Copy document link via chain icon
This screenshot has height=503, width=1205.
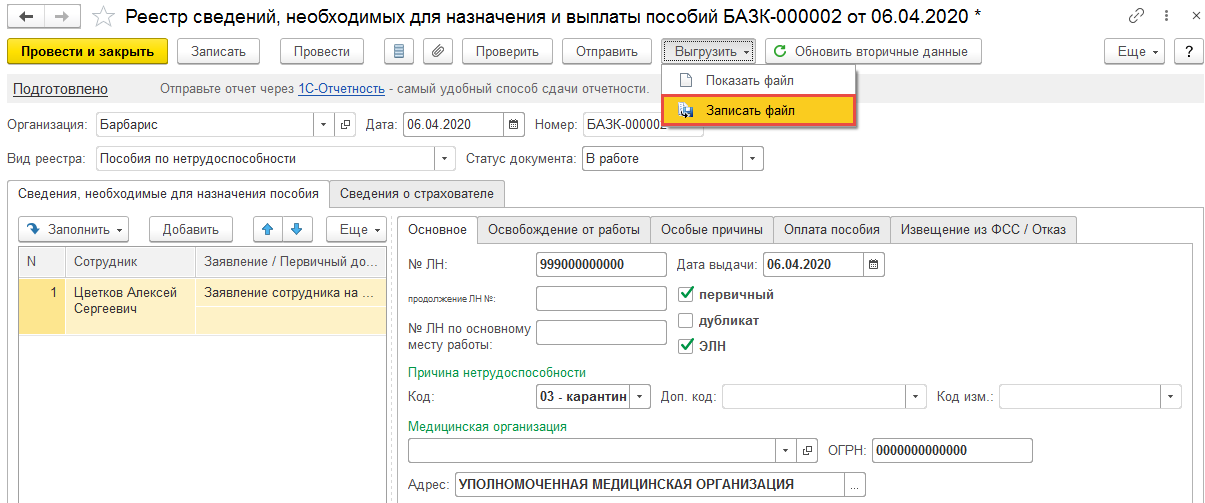1136,16
